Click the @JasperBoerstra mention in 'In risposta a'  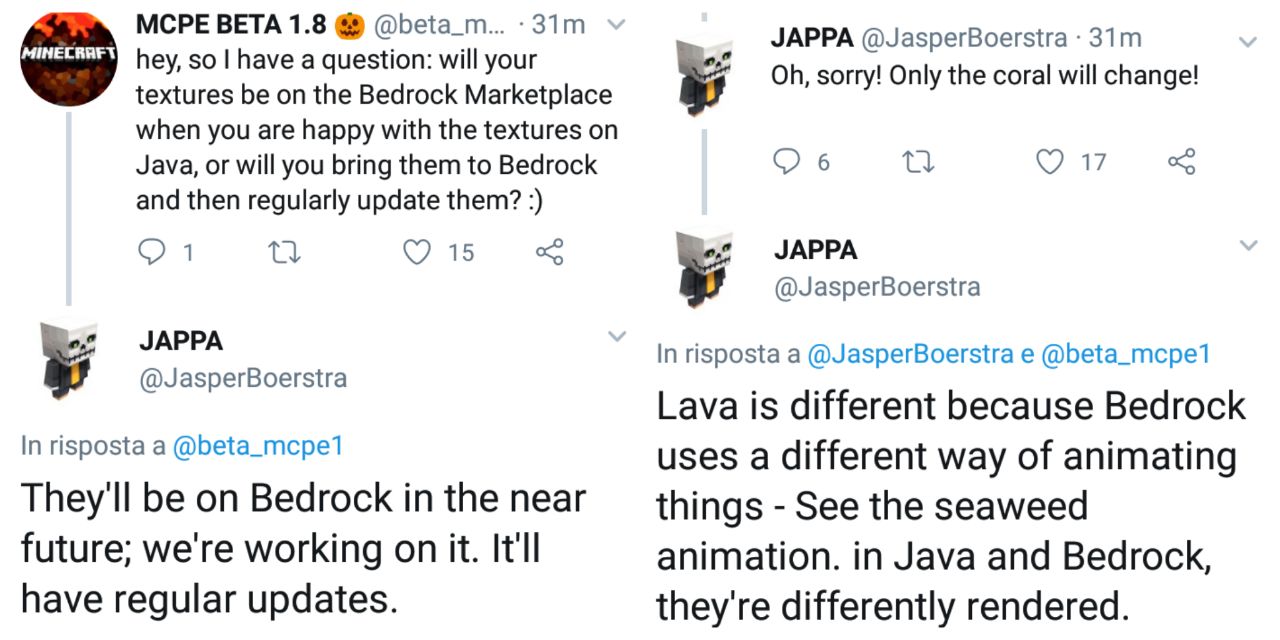coord(910,353)
